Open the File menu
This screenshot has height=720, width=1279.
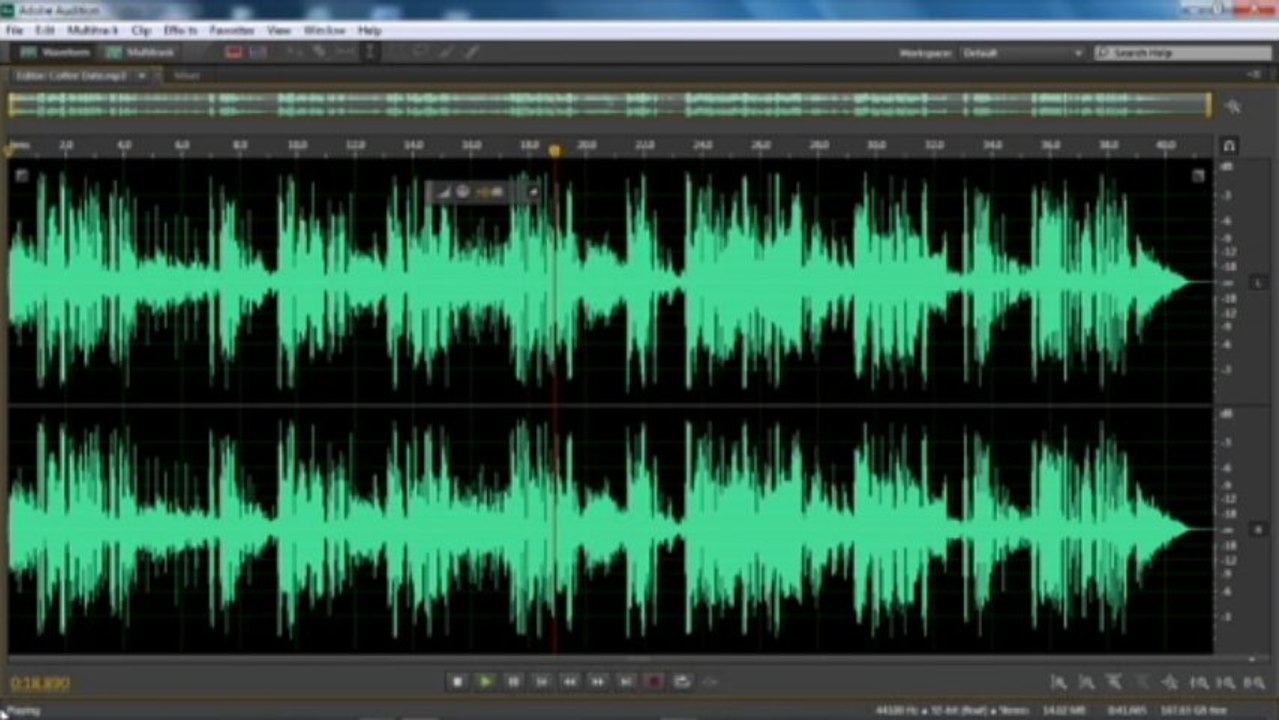click(14, 31)
